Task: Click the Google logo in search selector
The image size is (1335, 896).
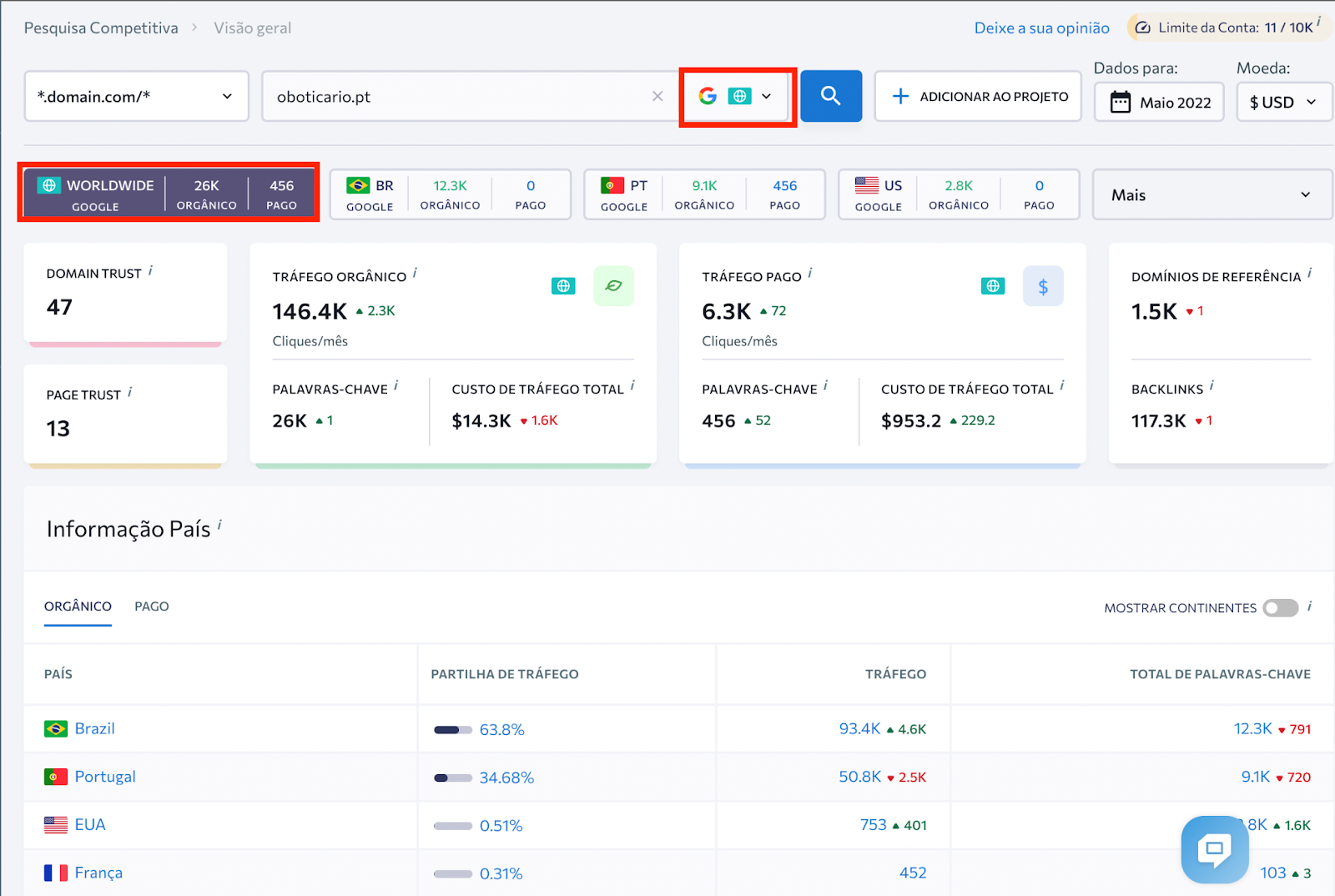Action: (708, 96)
